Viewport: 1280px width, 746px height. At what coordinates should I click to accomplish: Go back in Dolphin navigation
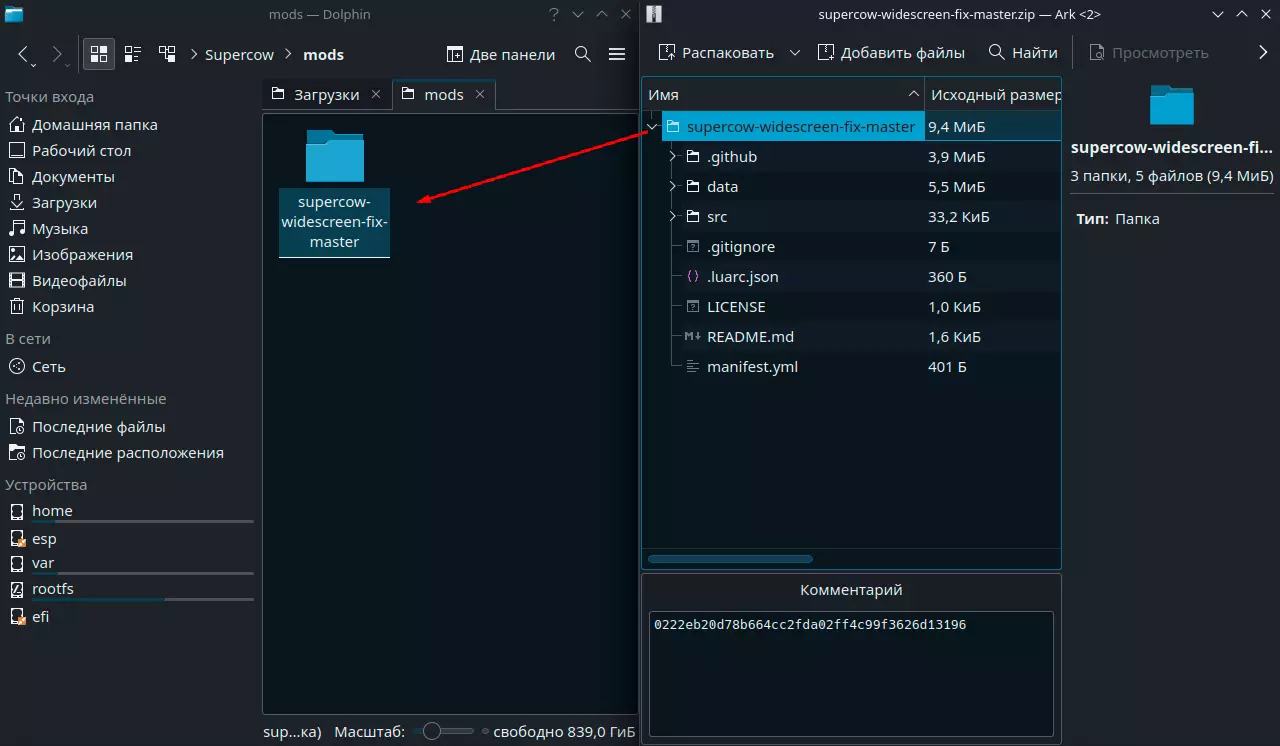(x=24, y=54)
